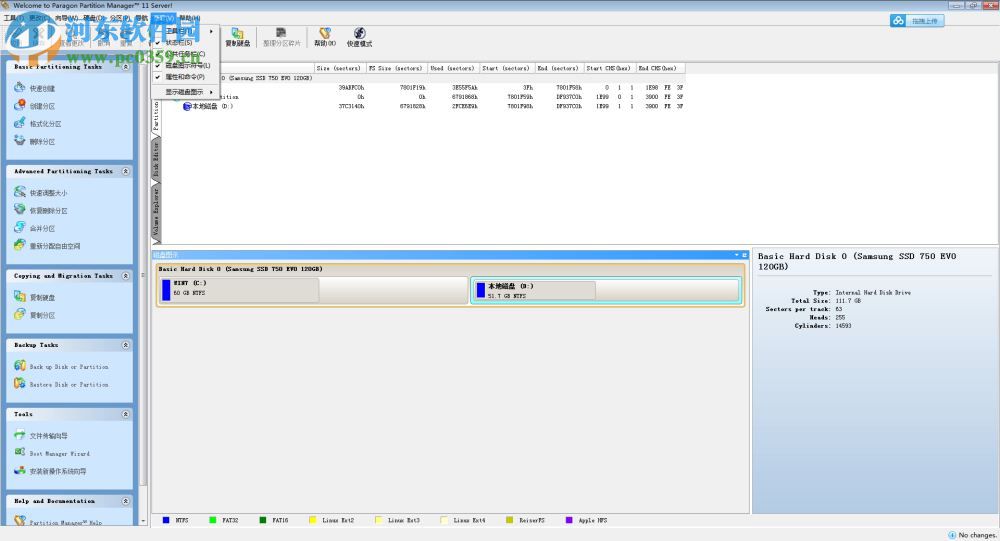1000x541 pixels.
Task: Collapse the Help and Documentation panel
Action: (126, 501)
